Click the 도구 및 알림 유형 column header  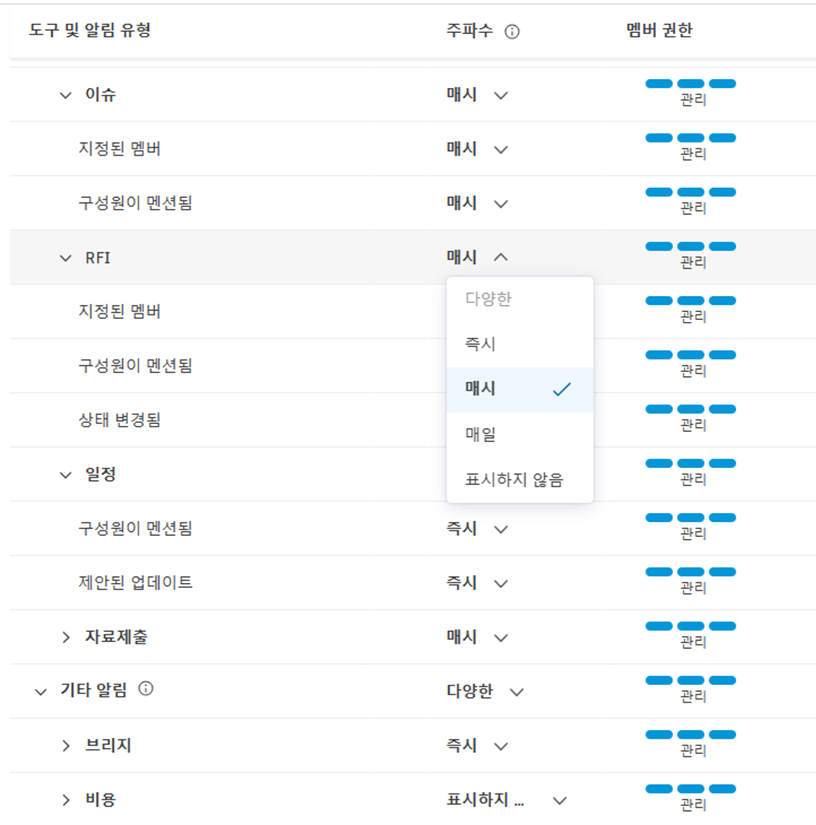point(91,31)
